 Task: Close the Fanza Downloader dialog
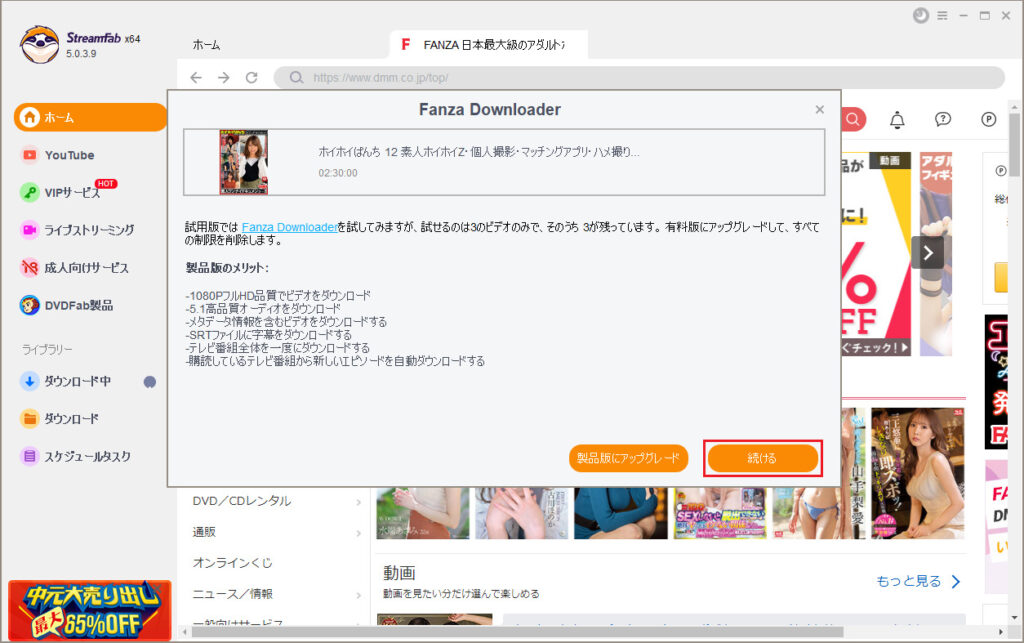tap(820, 110)
